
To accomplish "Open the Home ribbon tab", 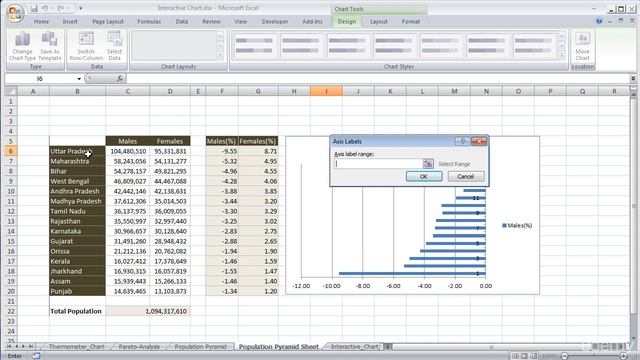I will [x=41, y=21].
